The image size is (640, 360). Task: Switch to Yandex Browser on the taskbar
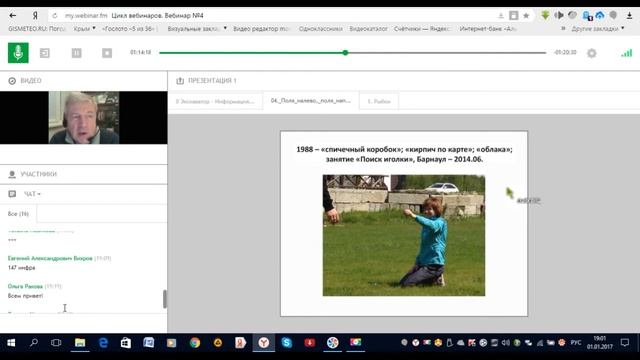coord(264,343)
